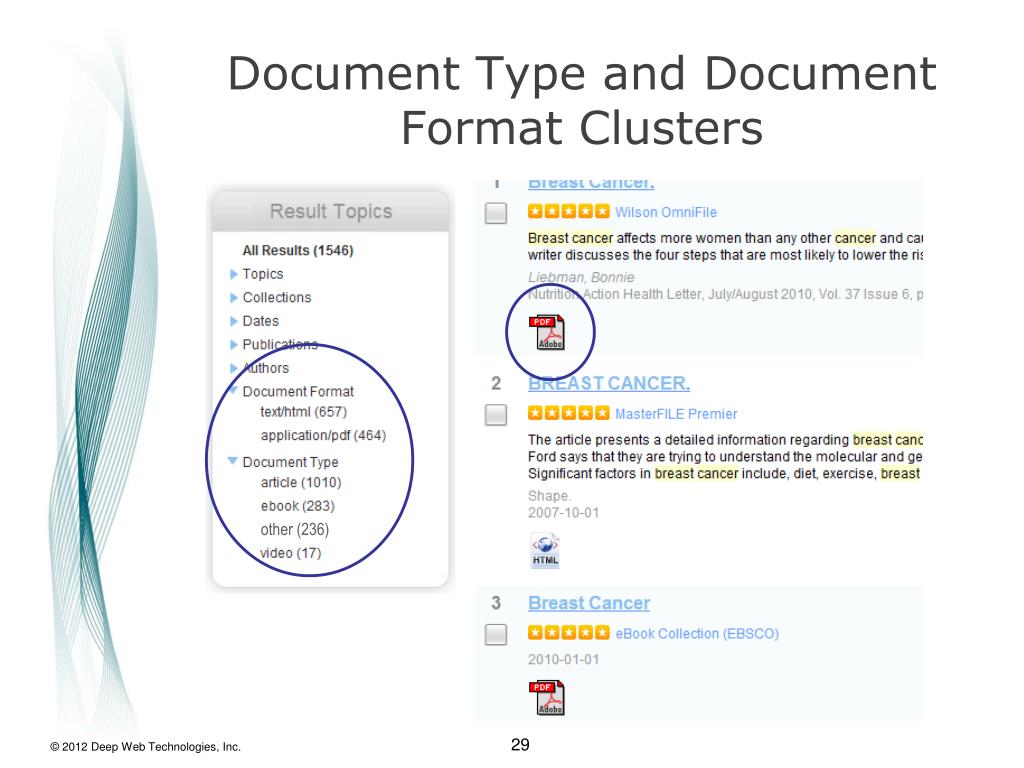Select the Dates cluster label
This screenshot has height=768, width=1024.
261,321
